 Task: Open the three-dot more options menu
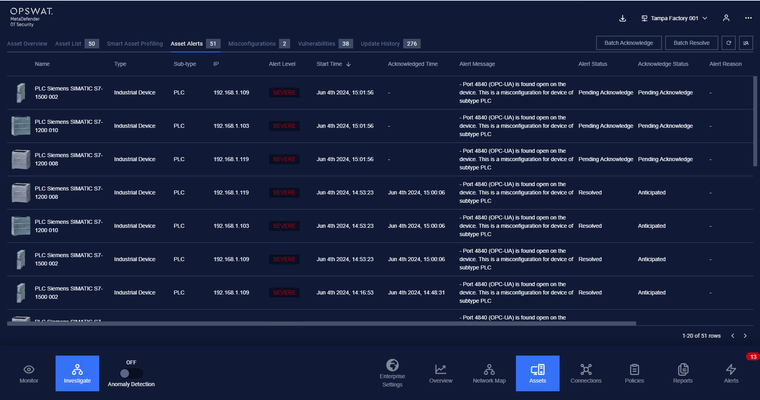pos(748,18)
